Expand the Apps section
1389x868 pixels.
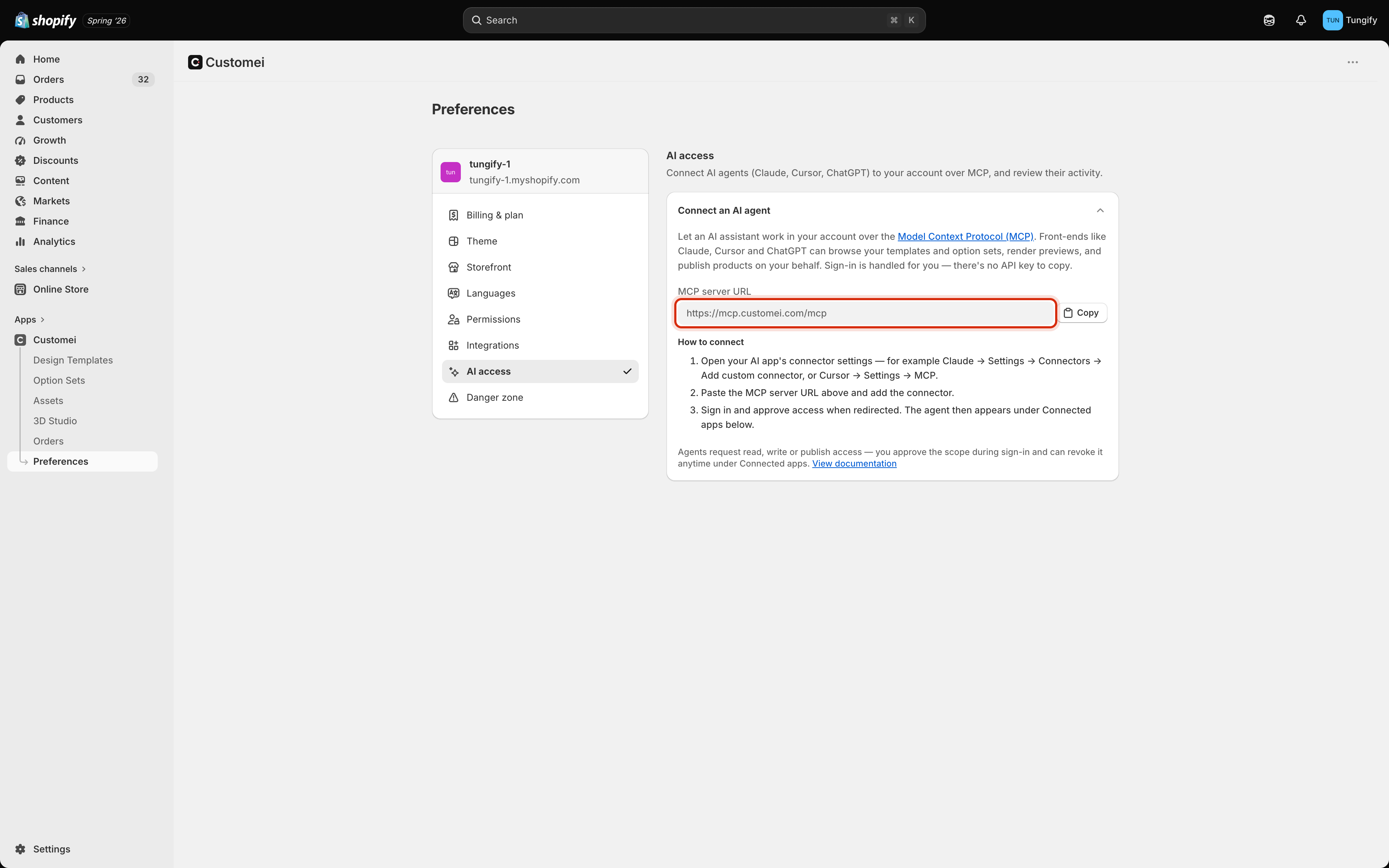pyautogui.click(x=30, y=320)
